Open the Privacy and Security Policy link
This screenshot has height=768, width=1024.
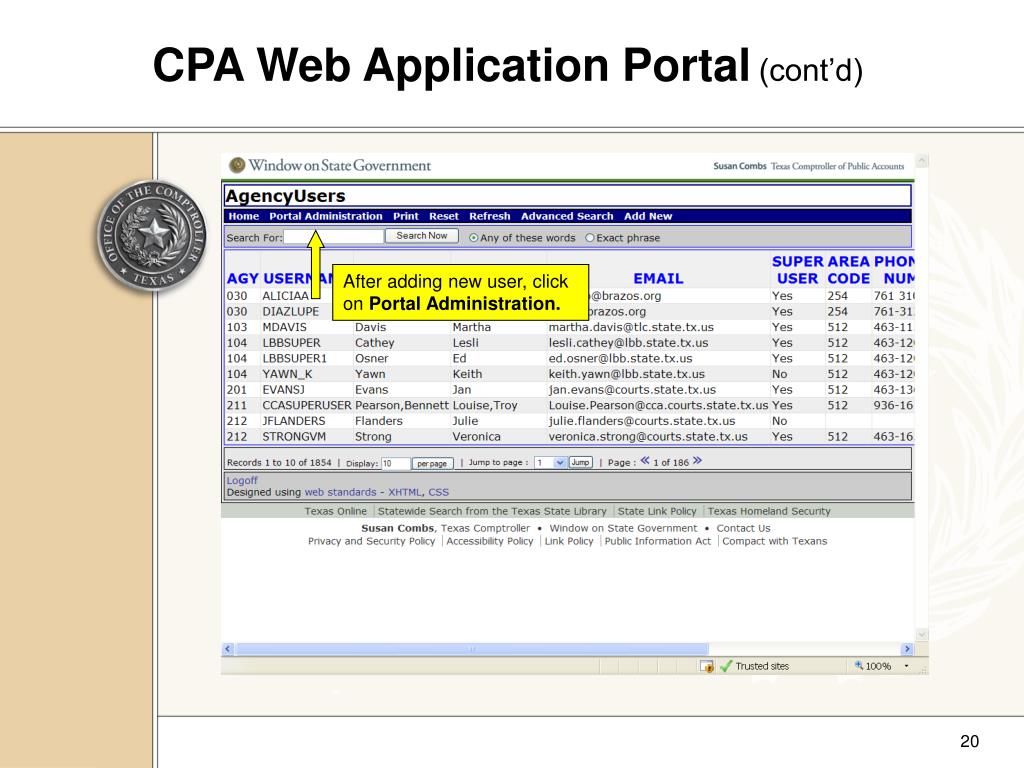[x=372, y=541]
